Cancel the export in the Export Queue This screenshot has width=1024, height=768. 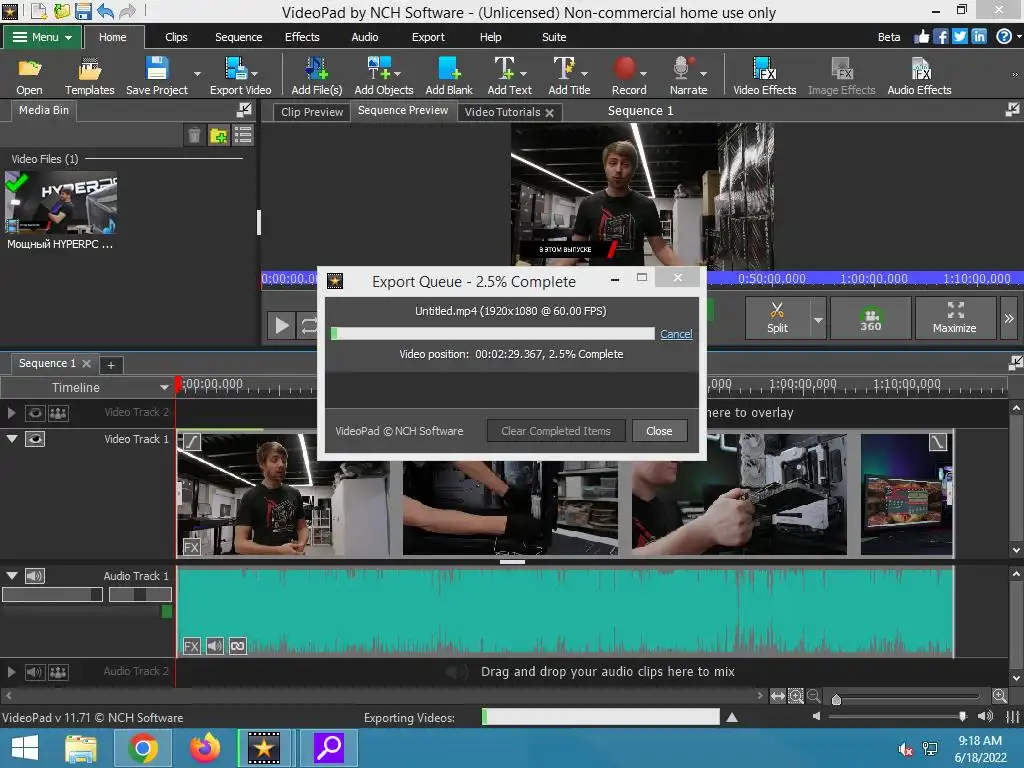tap(676, 334)
